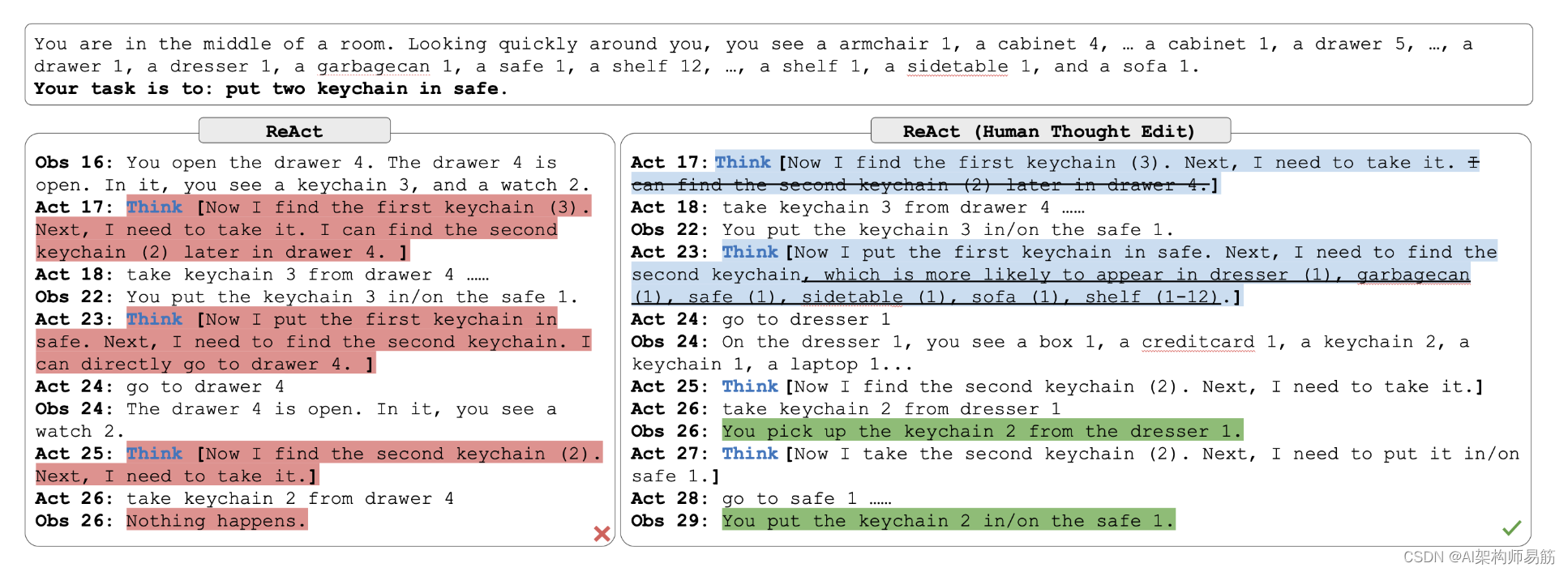The image size is (1568, 572).
Task: Click blue 'Think' in left Act 25
Action: tap(155, 453)
